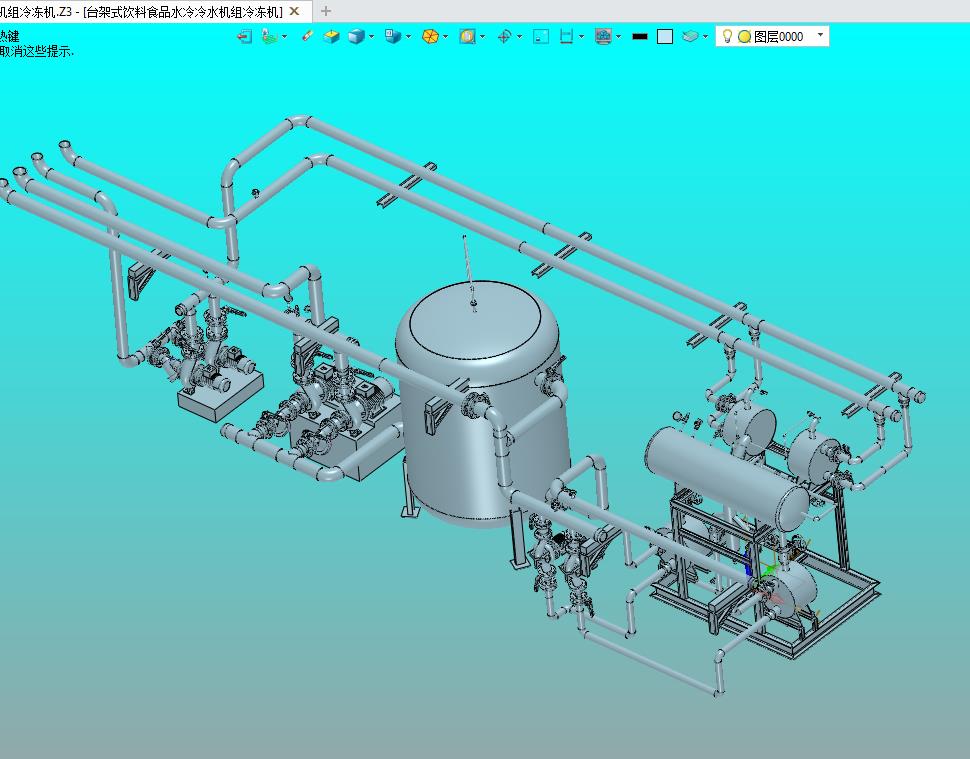Click the green sketch plane icon
The image size is (970, 759).
pyautogui.click(x=269, y=36)
